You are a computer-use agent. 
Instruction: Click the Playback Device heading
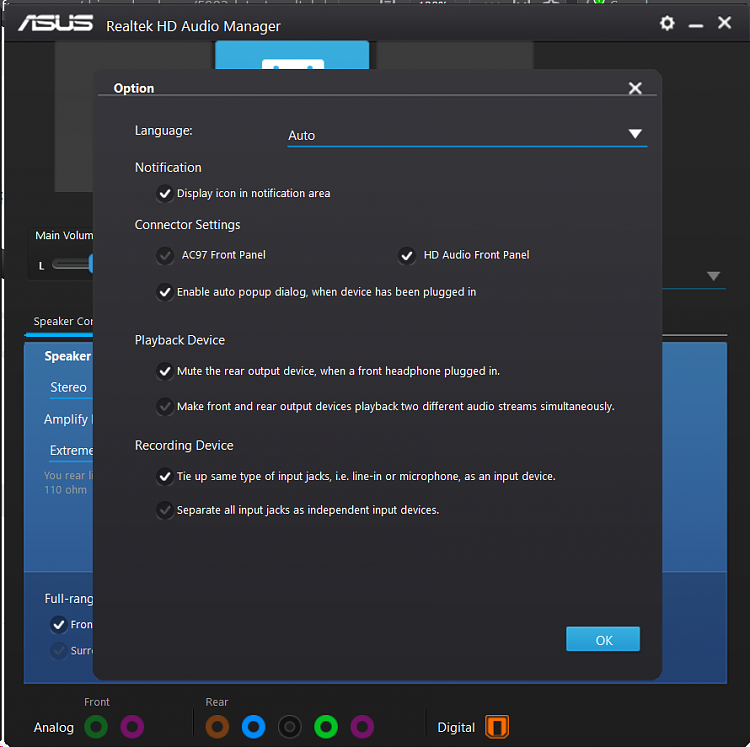pos(180,340)
